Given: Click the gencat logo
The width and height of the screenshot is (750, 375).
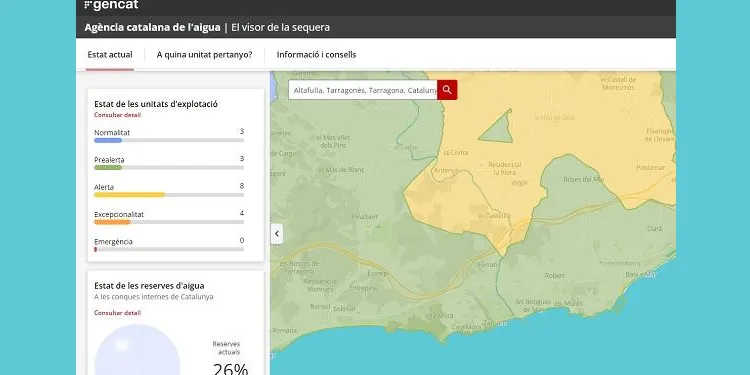Looking at the screenshot, I should coord(111,5).
